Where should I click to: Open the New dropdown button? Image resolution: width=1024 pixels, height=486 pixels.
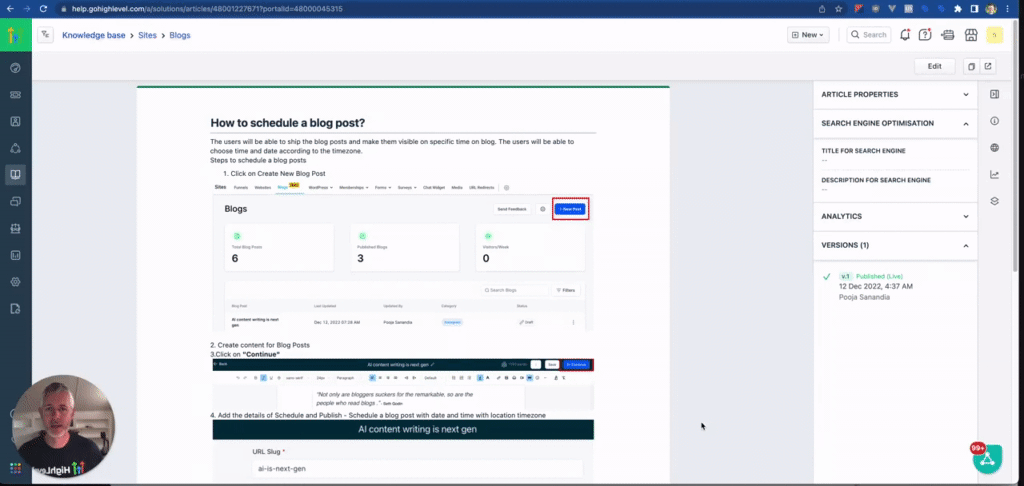(x=808, y=35)
